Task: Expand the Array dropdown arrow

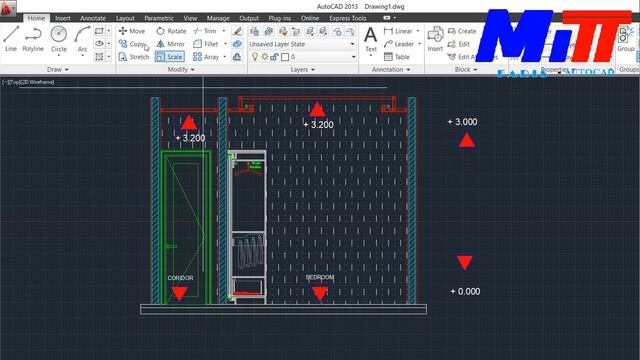Action: [224, 57]
